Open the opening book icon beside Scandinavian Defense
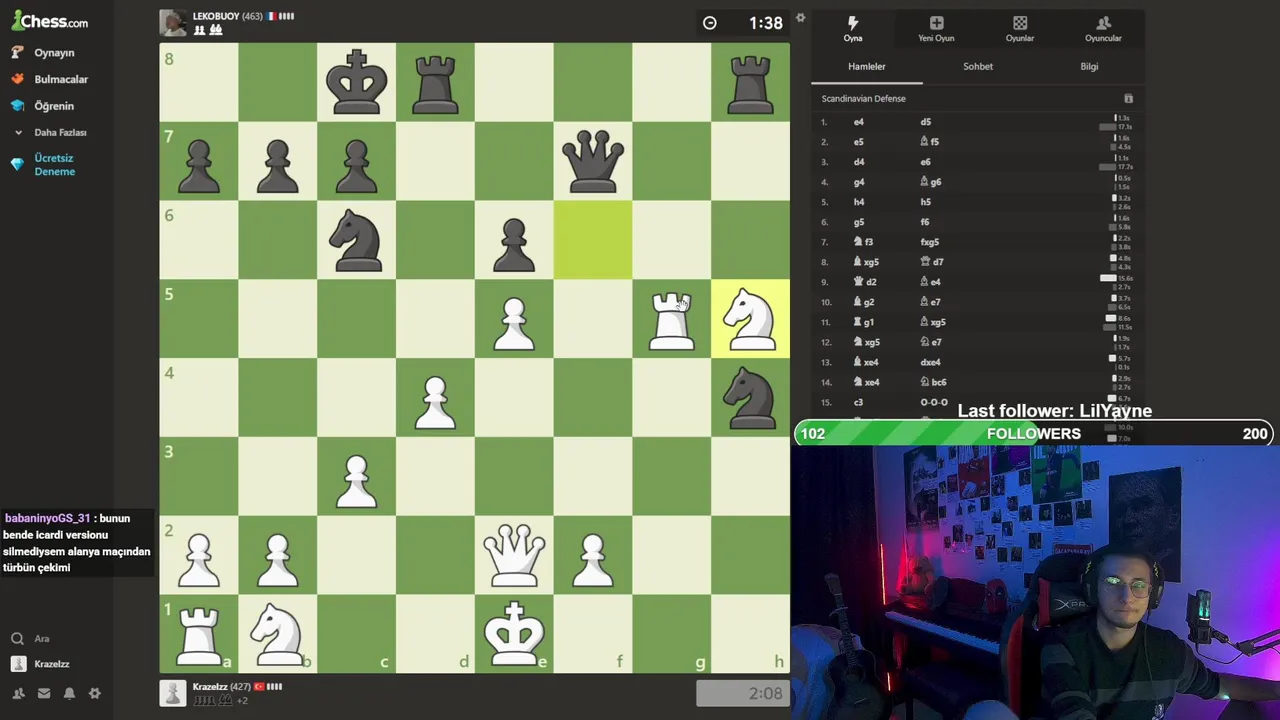The width and height of the screenshot is (1280, 720). (x=1128, y=99)
